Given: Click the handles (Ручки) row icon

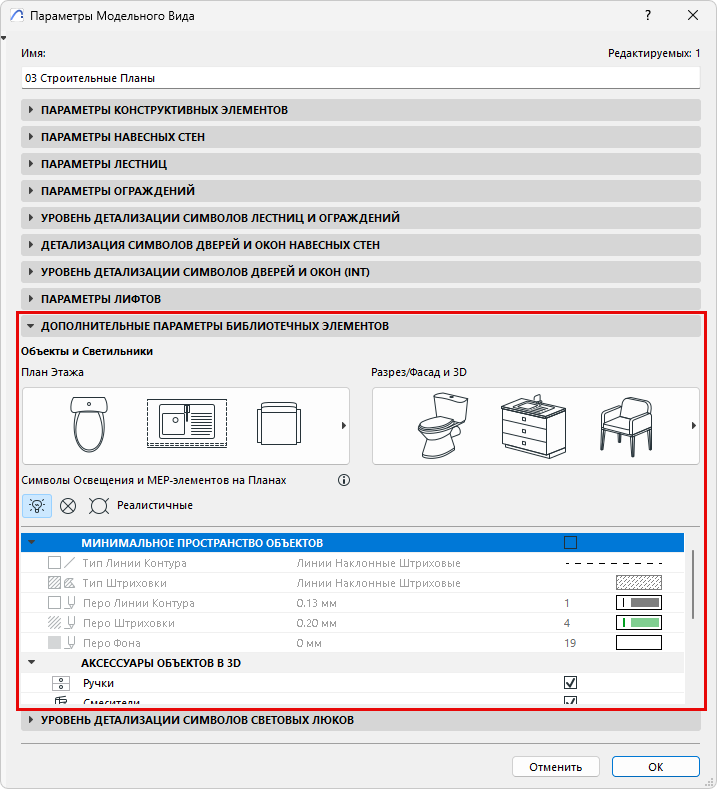Looking at the screenshot, I should [61, 683].
